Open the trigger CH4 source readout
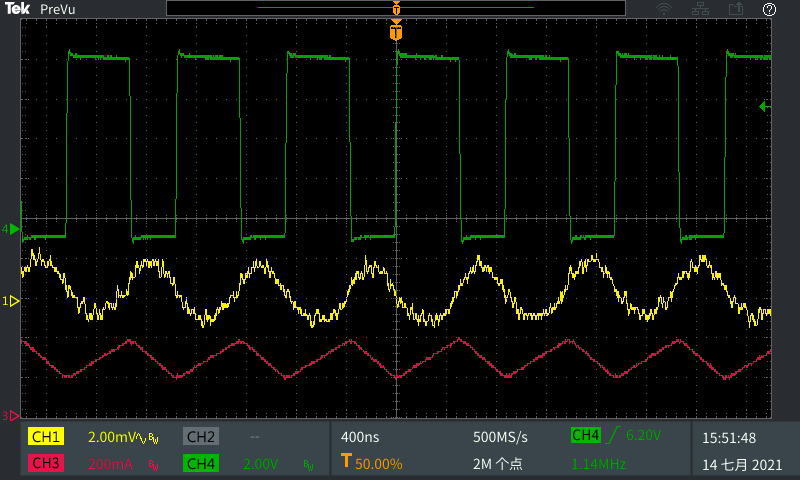This screenshot has width=800, height=480. click(x=585, y=435)
